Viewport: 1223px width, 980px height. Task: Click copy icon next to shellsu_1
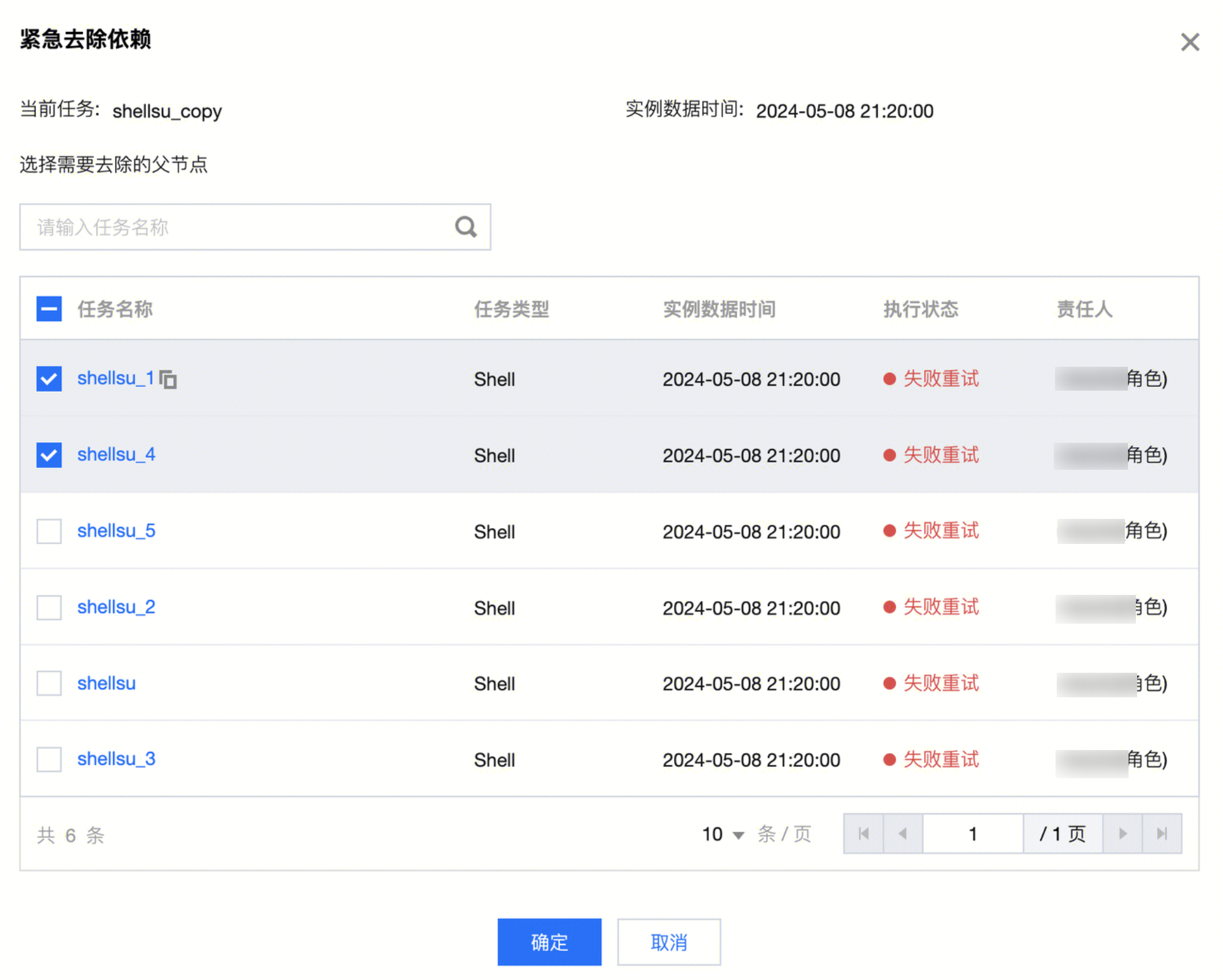(168, 380)
